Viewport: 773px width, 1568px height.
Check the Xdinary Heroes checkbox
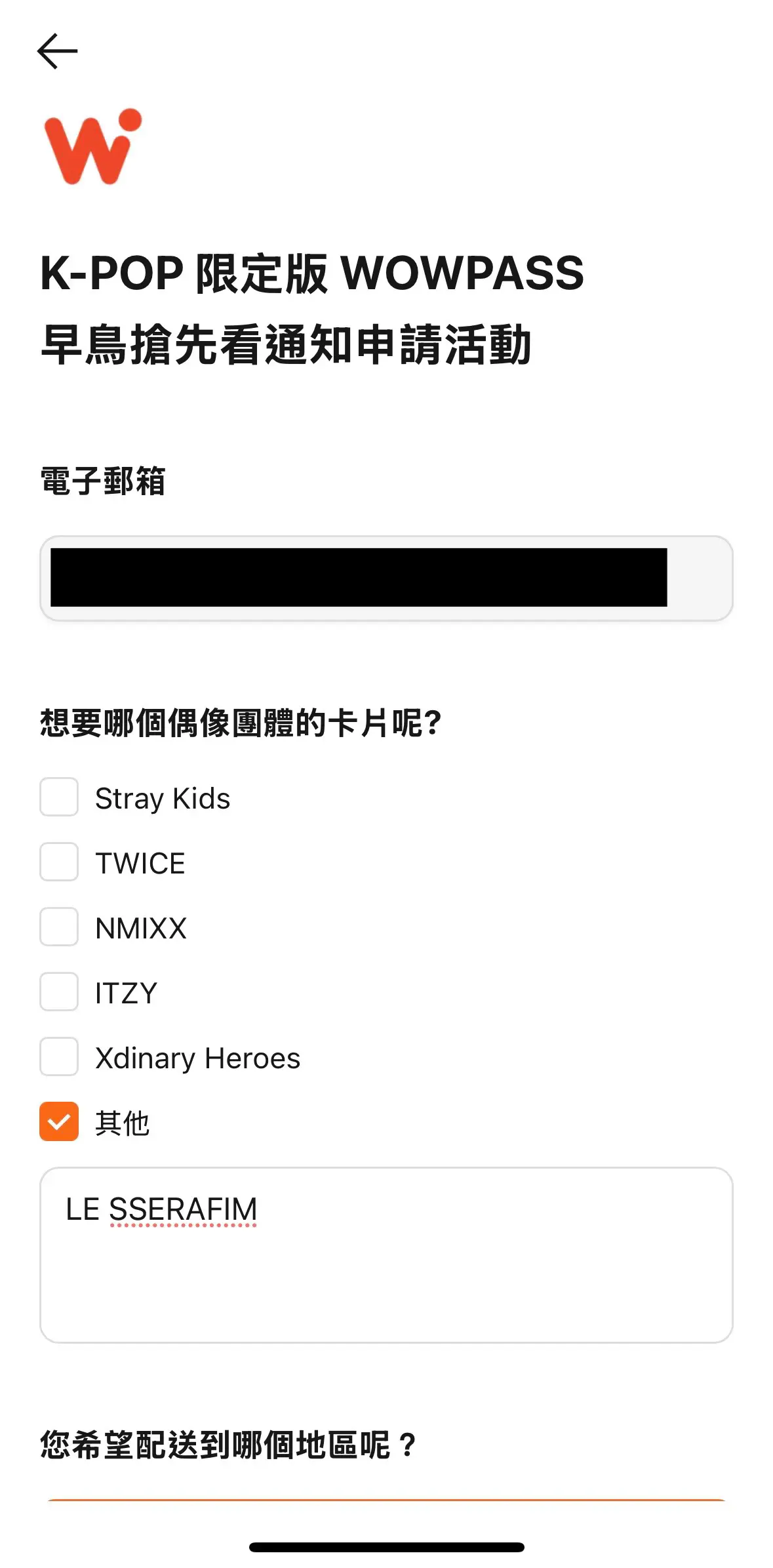click(x=59, y=1056)
